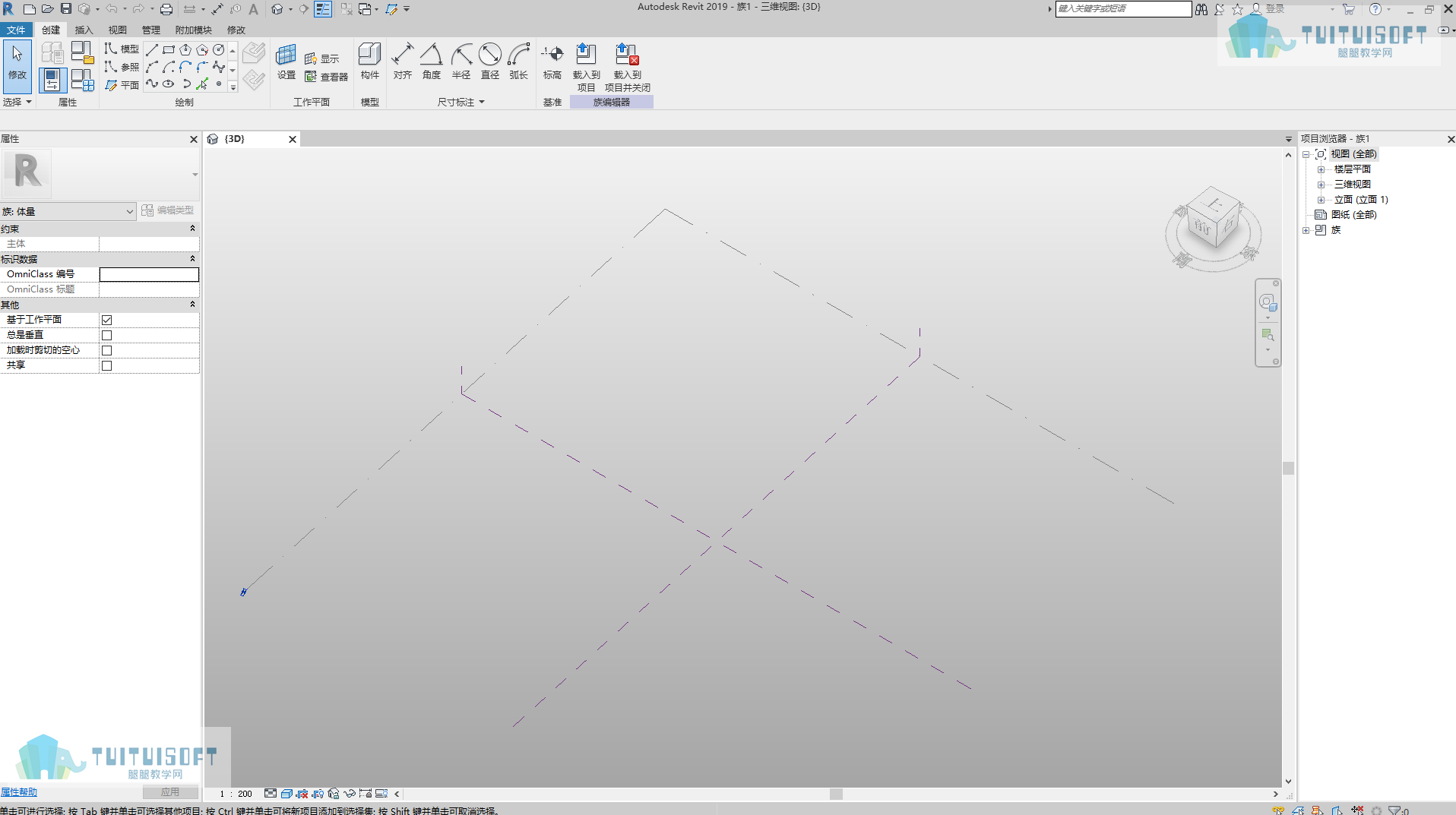
Task: Open the family type selector (族: 体量) dropdown
Action: (x=68, y=211)
